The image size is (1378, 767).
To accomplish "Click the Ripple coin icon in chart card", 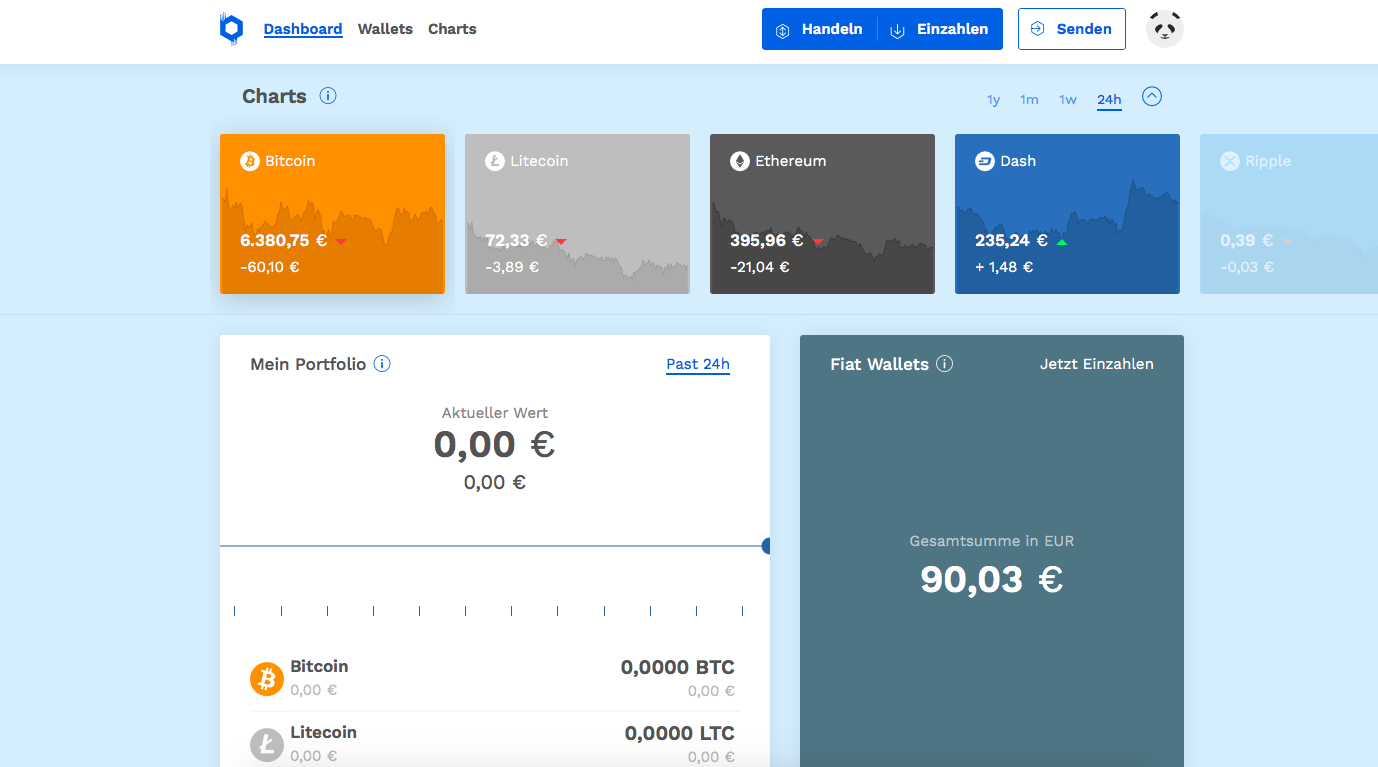I will pos(1230,161).
